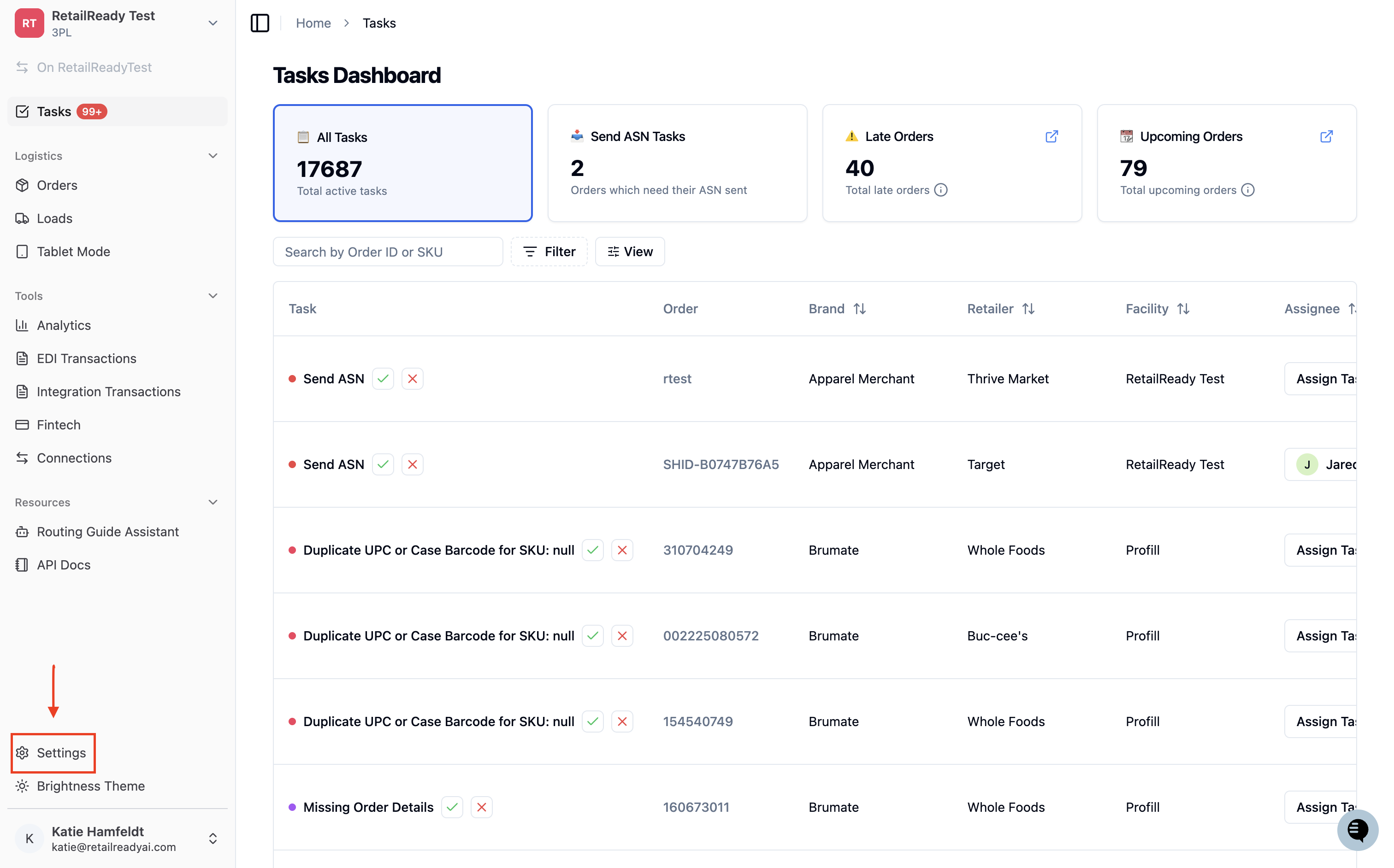Select the All Tasks card
The image size is (1394, 868).
(402, 163)
